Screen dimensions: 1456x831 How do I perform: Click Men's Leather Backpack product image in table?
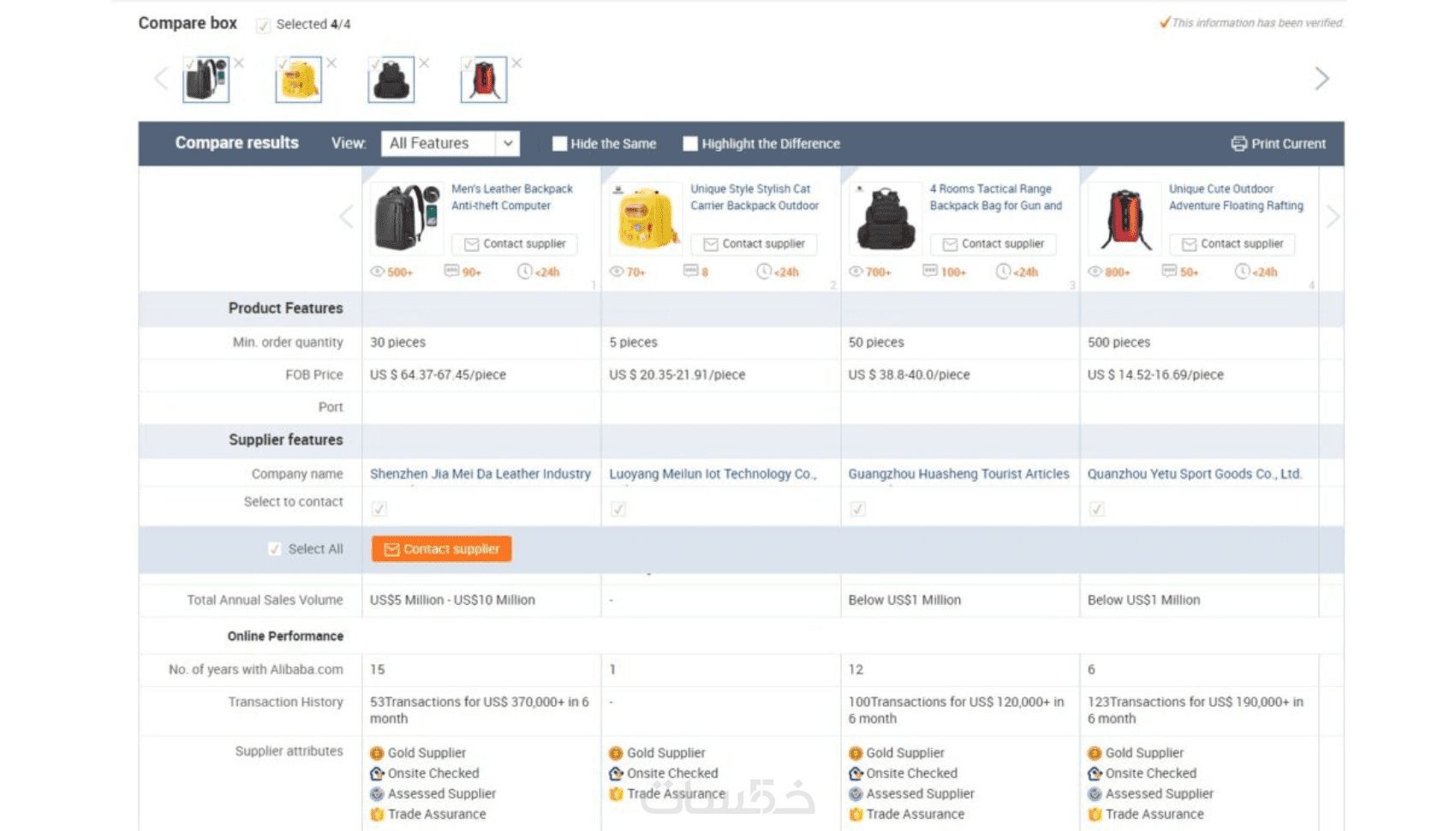(x=407, y=218)
